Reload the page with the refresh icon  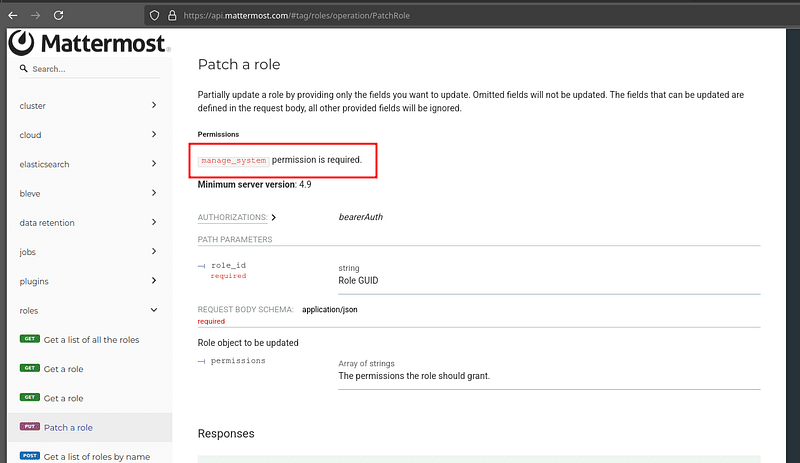click(59, 15)
